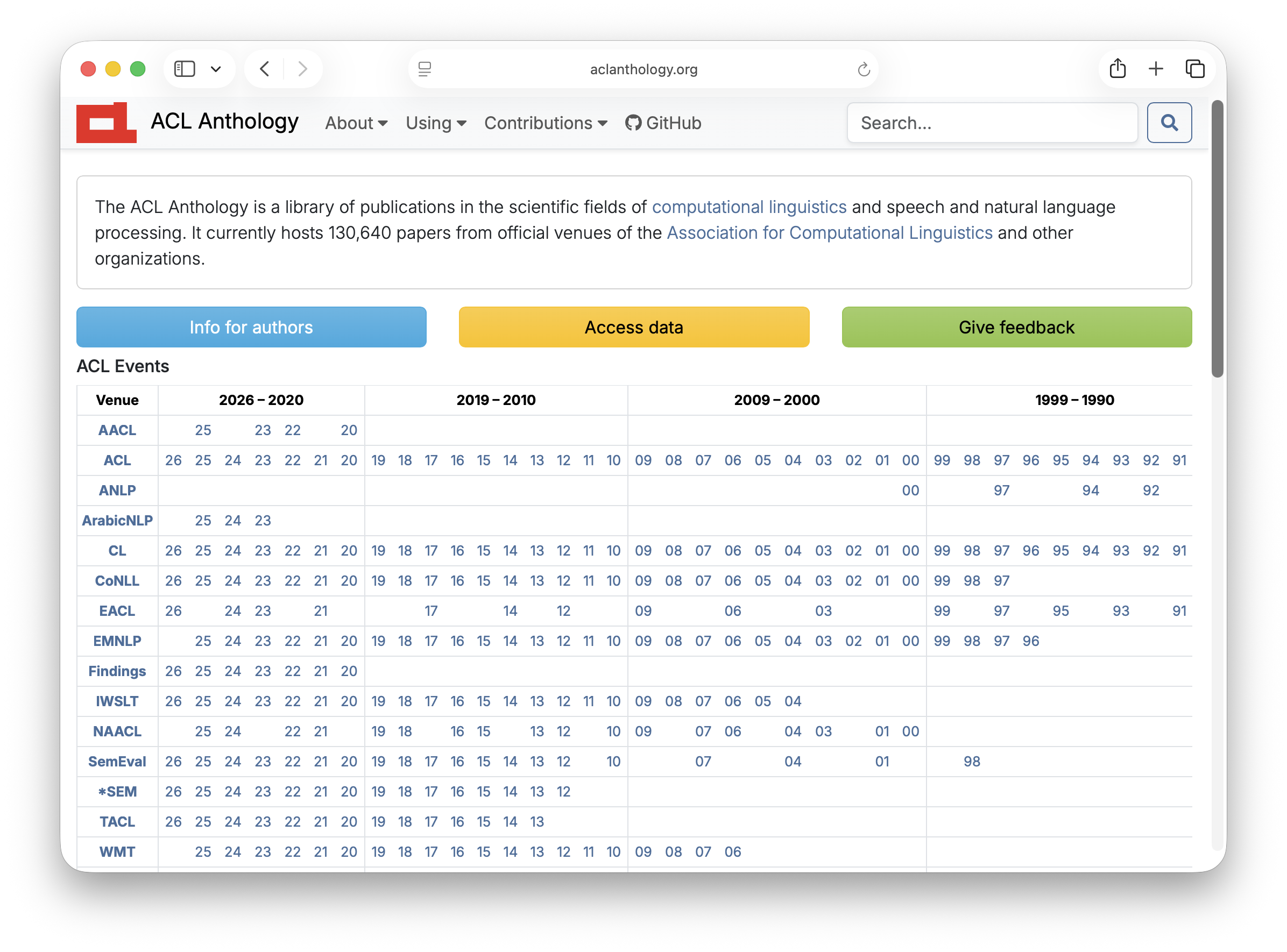Open Association for Computational Linguistics link
Viewport: 1287px width, 952px height.
click(829, 233)
